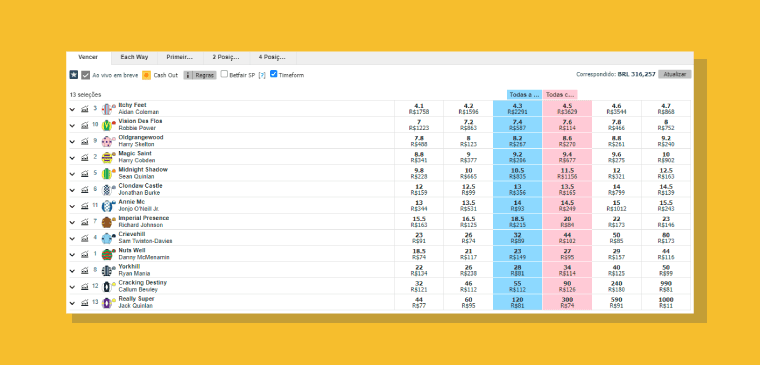
Task: Open graph icon for Clondaw Castle
Action: coord(84,190)
